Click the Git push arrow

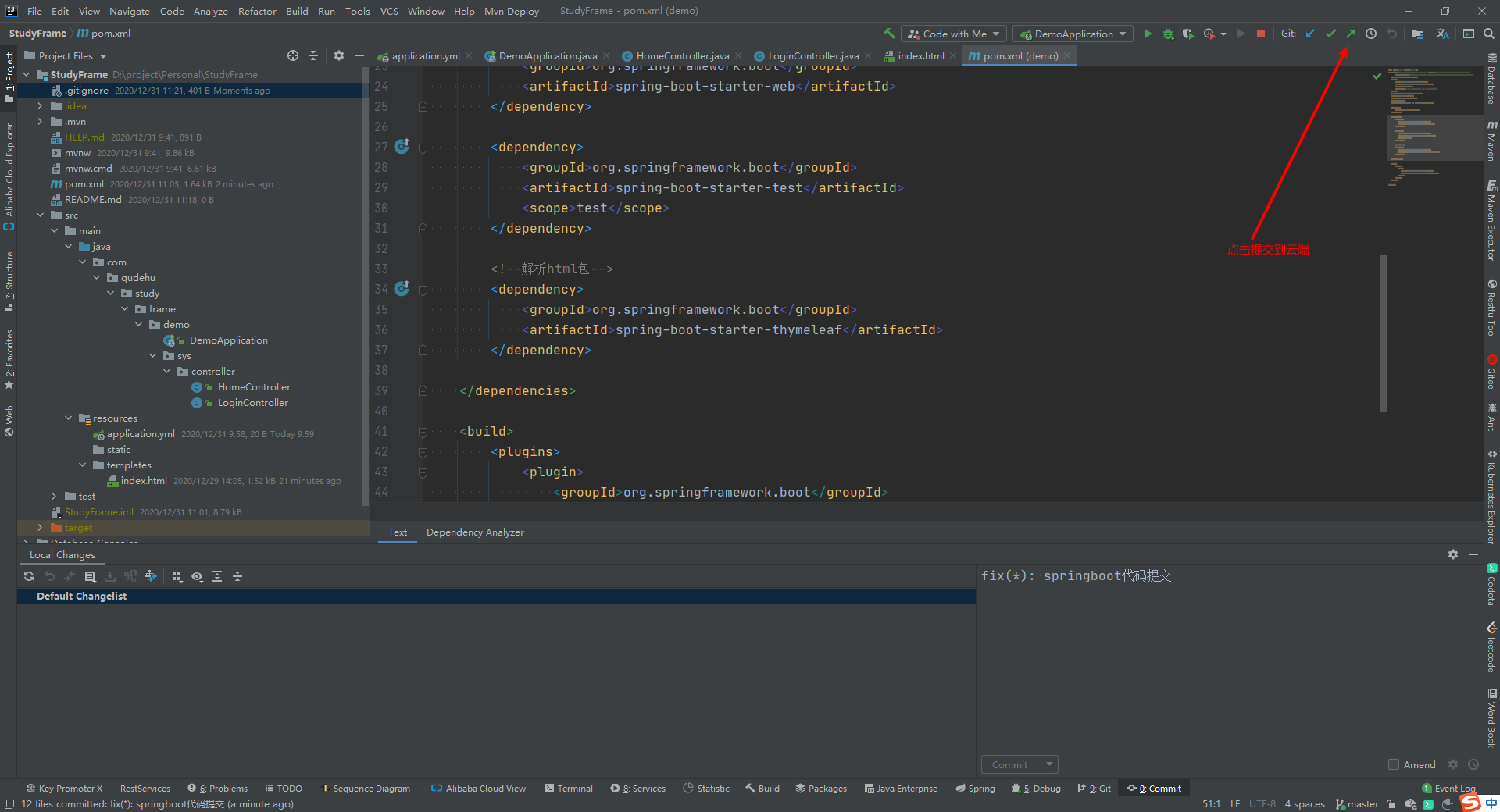pos(1350,34)
